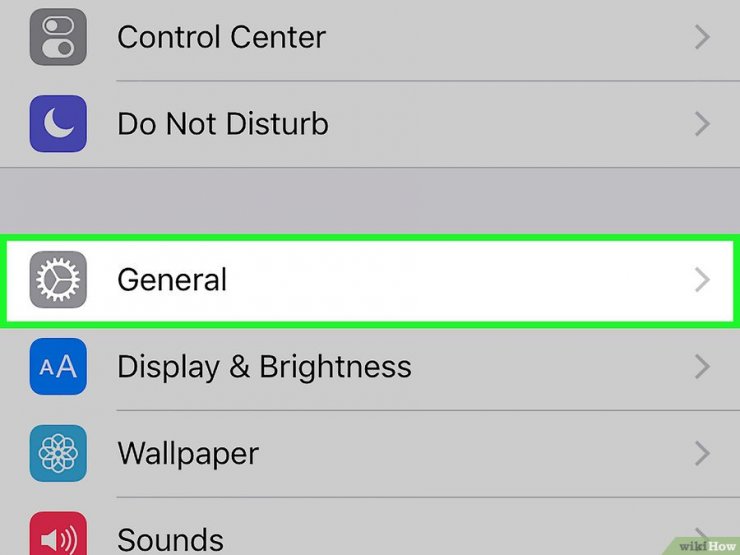Tap the Do Not Disturb moon icon

(58, 124)
